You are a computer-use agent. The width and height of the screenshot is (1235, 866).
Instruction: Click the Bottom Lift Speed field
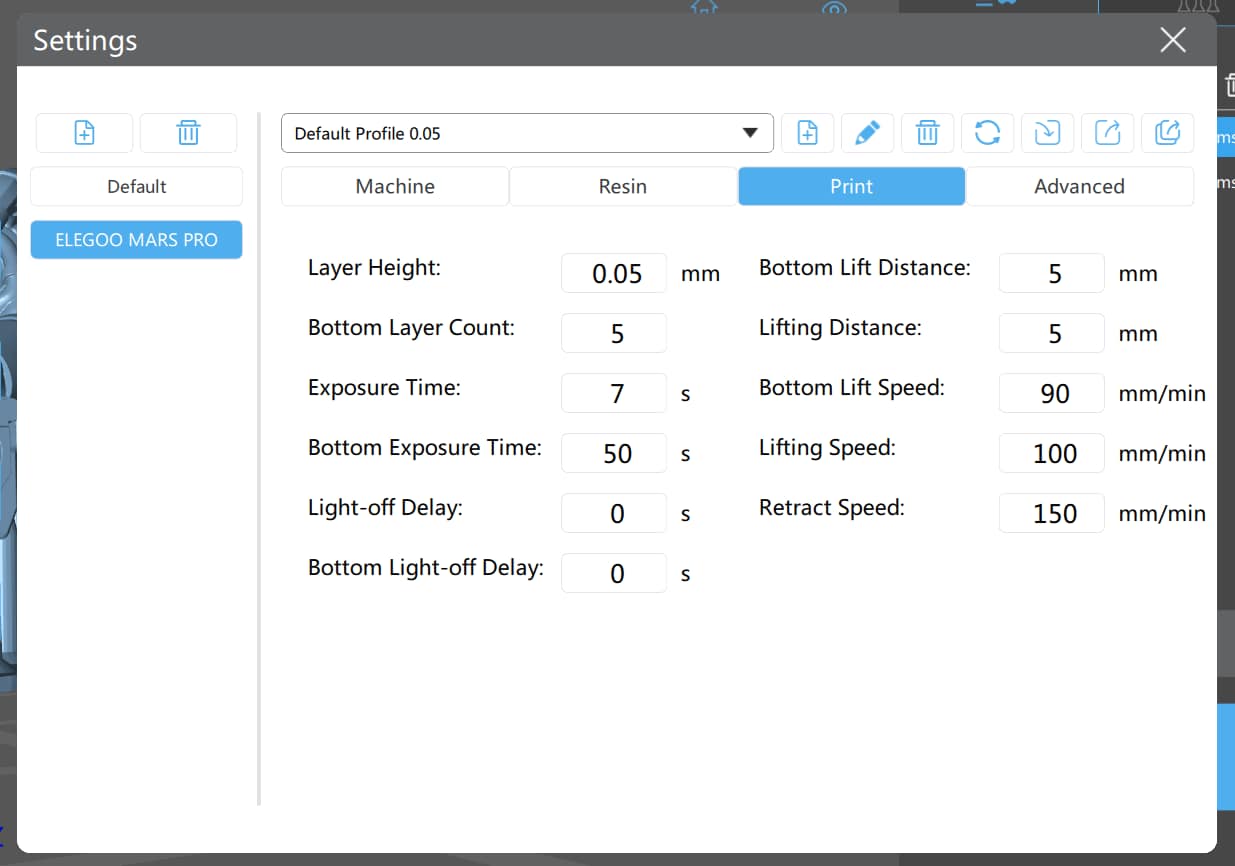coord(1052,393)
